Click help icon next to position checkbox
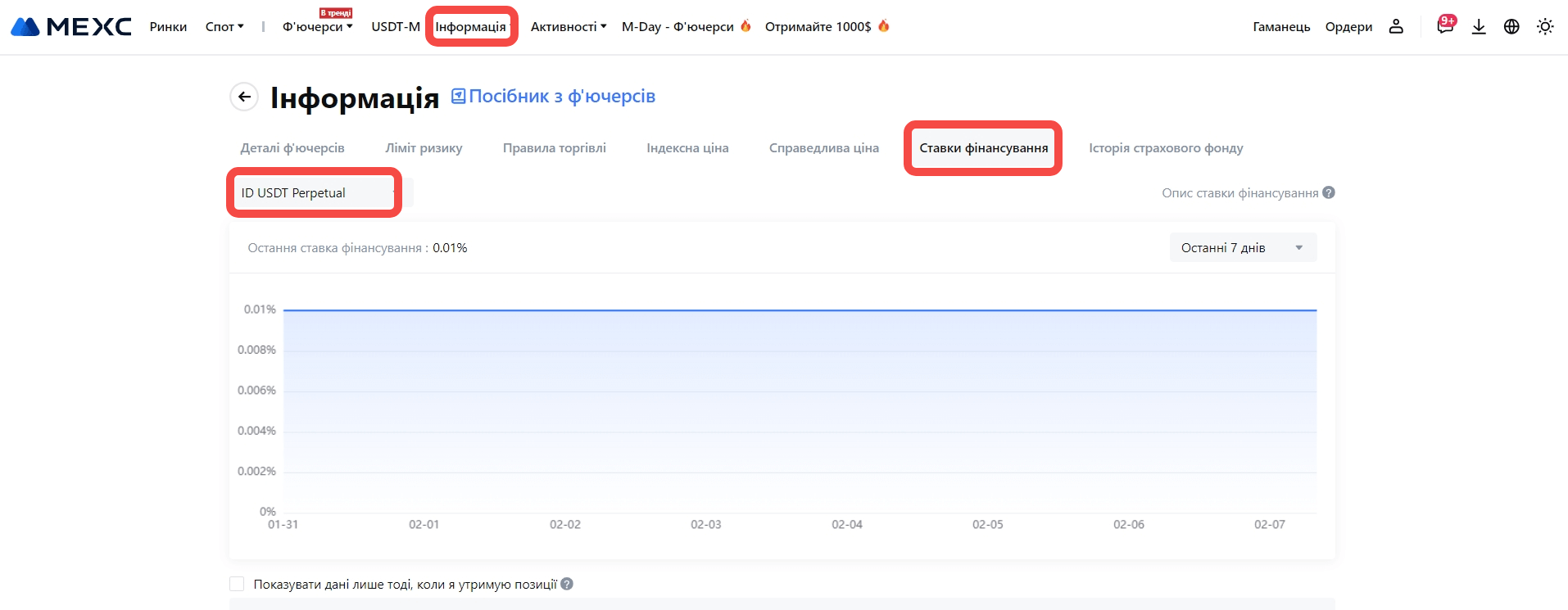The height and width of the screenshot is (610, 1568). tap(567, 584)
